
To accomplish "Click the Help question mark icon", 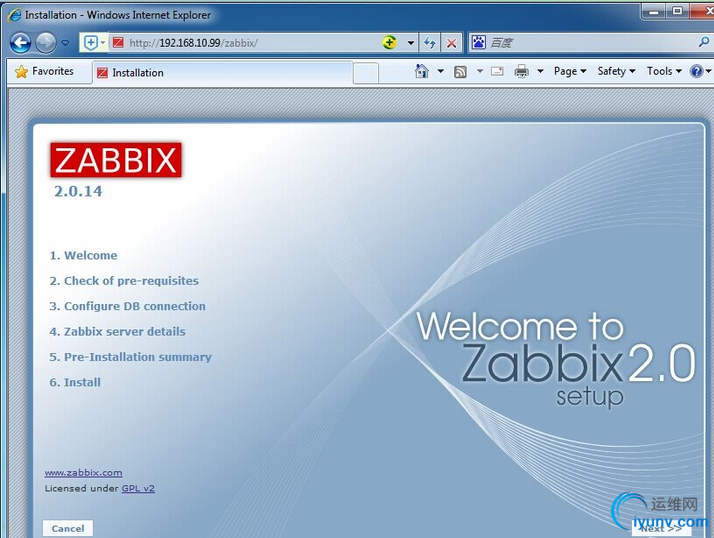I will (697, 71).
